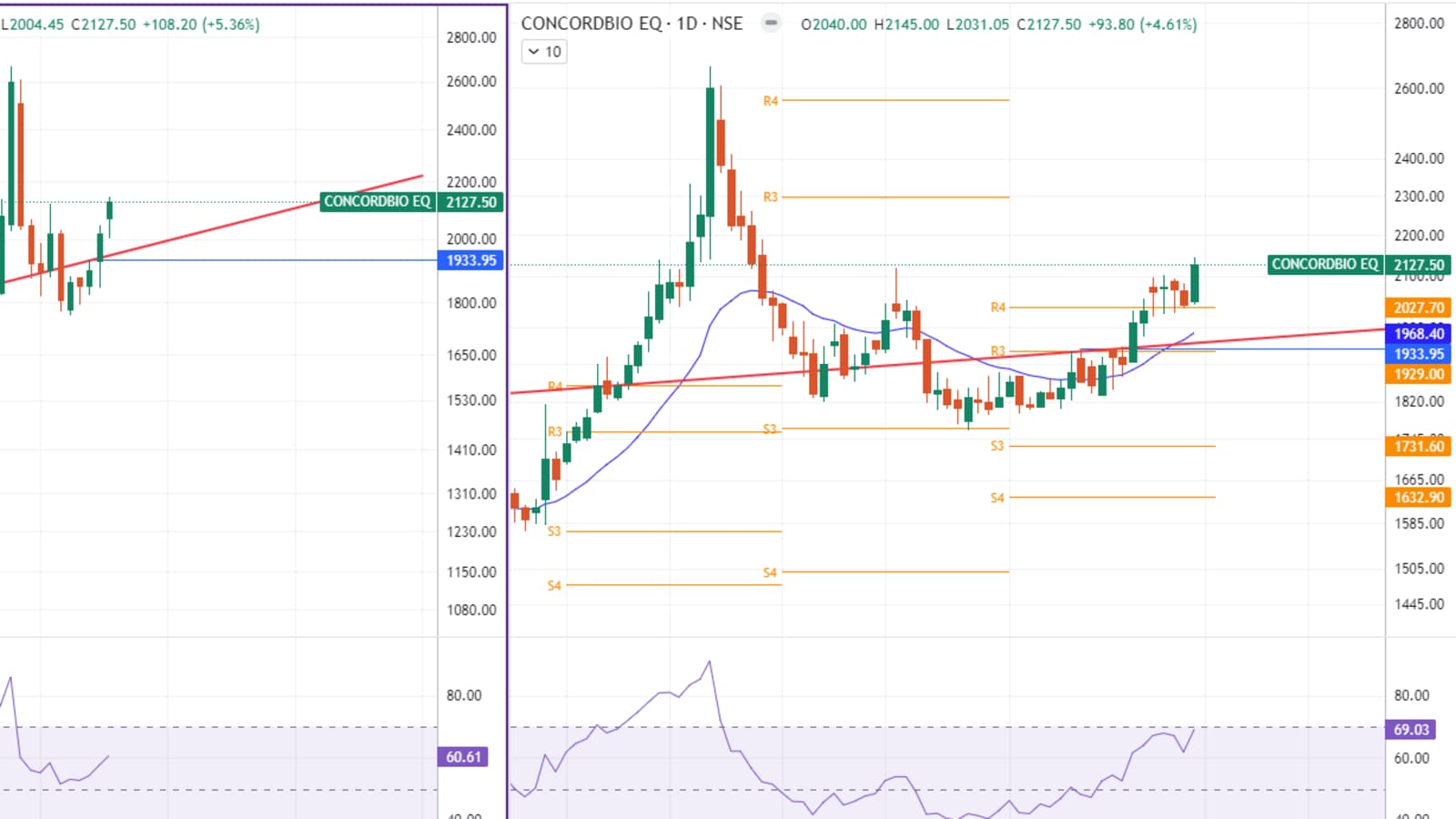Select the topmost R4 pivot label near 2600.00
The width and height of the screenshot is (1456, 819).
click(771, 101)
